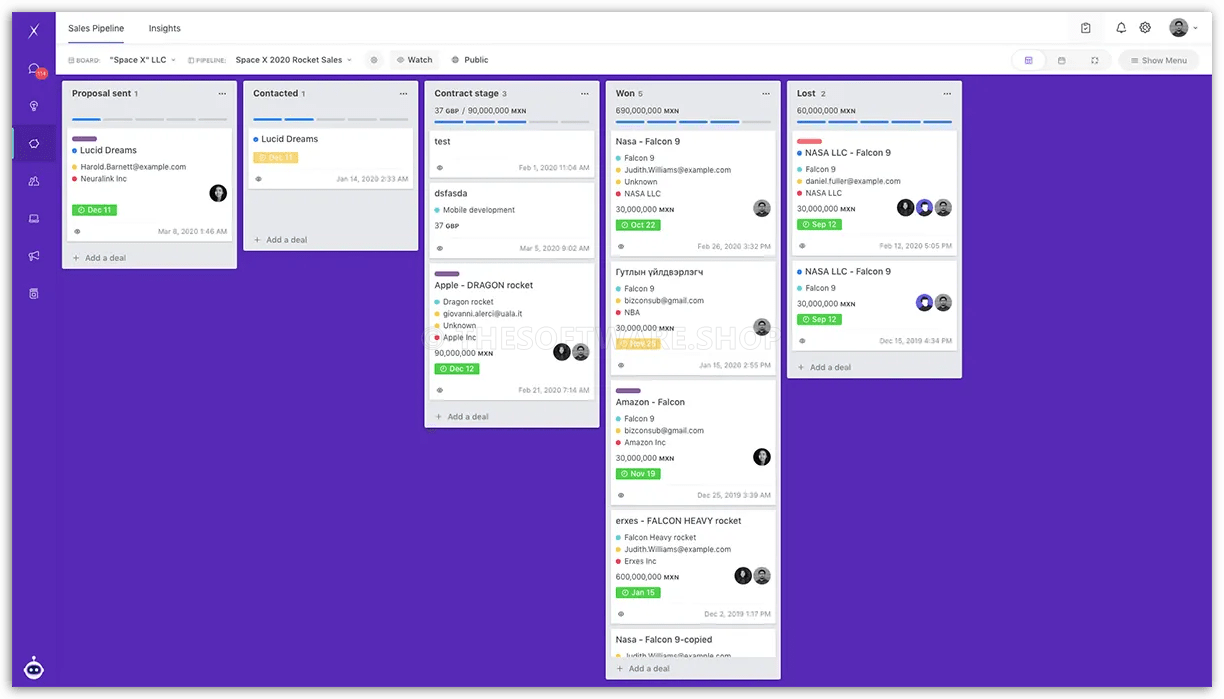
Task: Click the Public visibility label
Action: [x=470, y=60]
